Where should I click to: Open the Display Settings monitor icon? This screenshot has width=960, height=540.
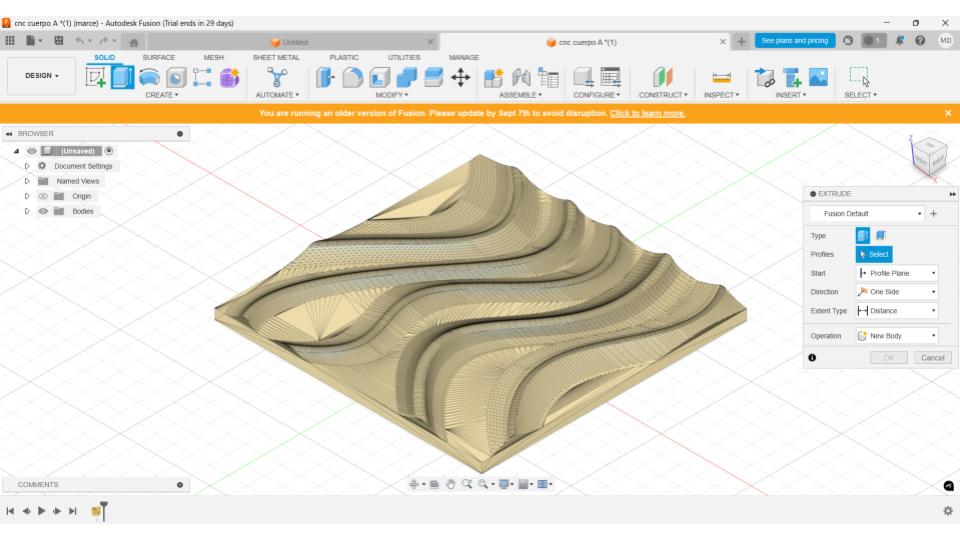[x=504, y=484]
